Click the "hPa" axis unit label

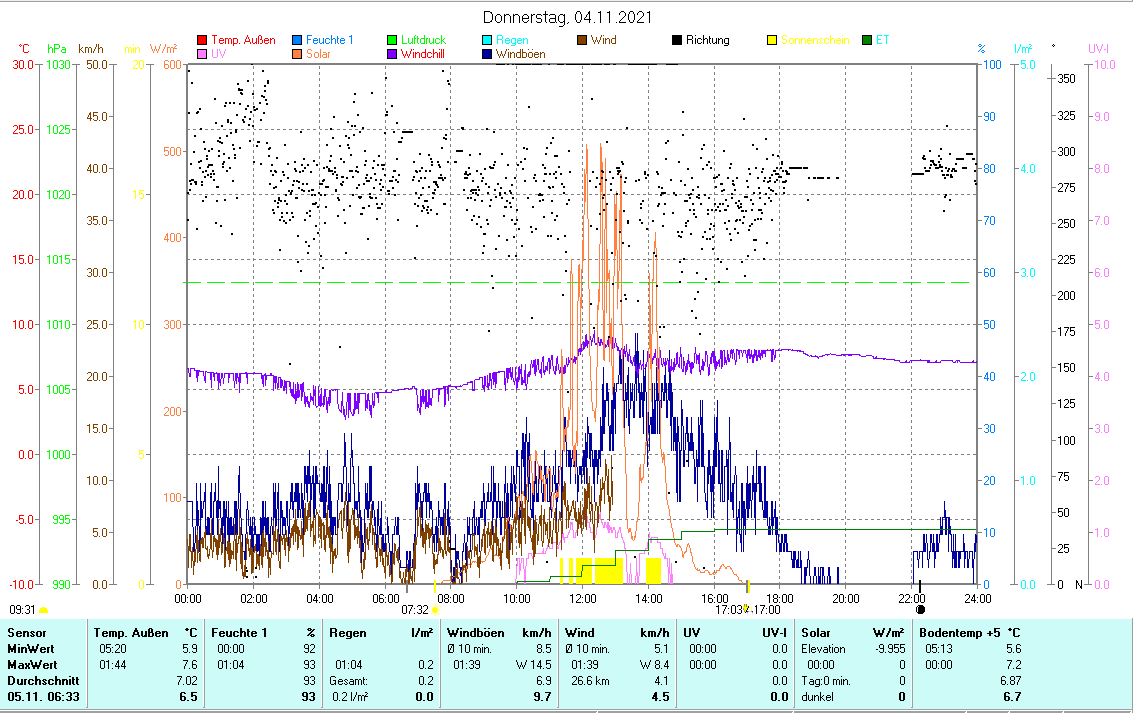click(x=57, y=49)
